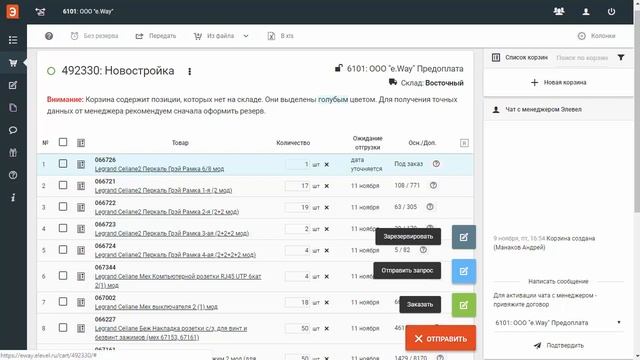This screenshot has width=640, height=360.
Task: Open the info icon in left sidebar
Action: tap(13, 198)
